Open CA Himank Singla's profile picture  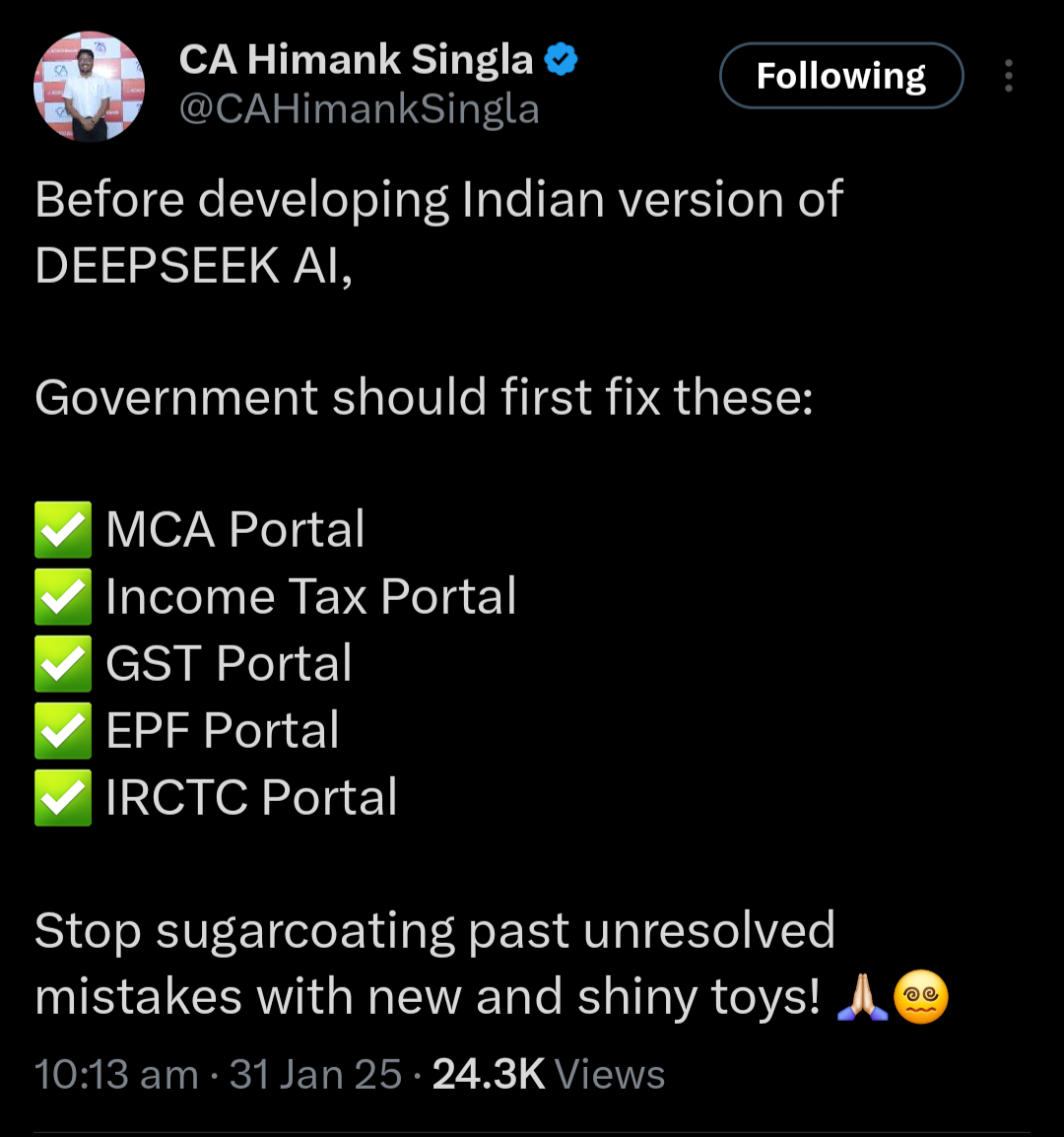(x=90, y=88)
